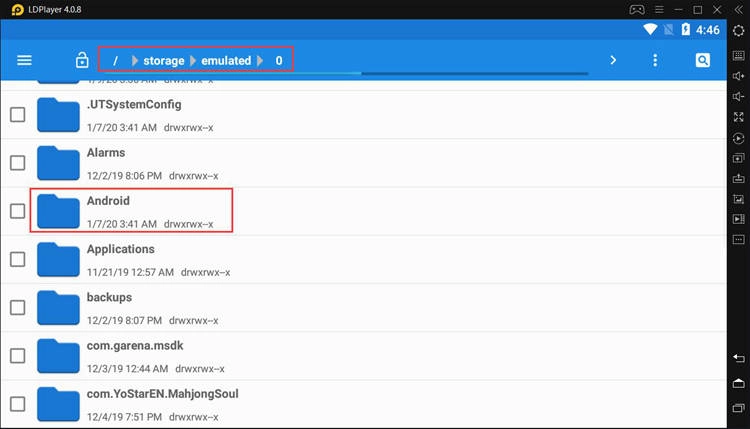This screenshot has height=429, width=750.
Task: Select the checkbox for Alarms folder
Action: 17,162
